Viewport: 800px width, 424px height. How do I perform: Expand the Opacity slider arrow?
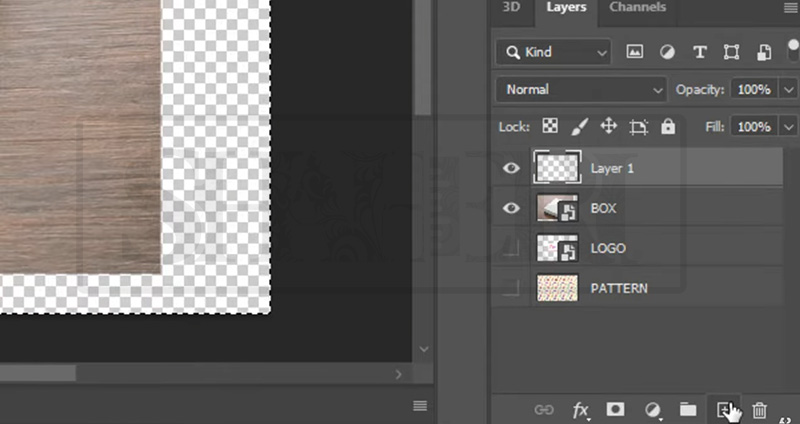[x=788, y=89]
